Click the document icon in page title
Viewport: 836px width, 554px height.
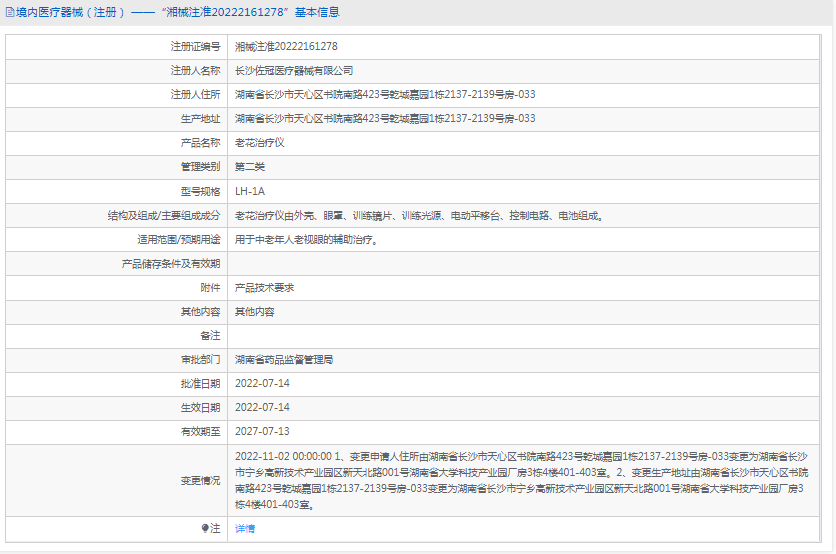10,12
